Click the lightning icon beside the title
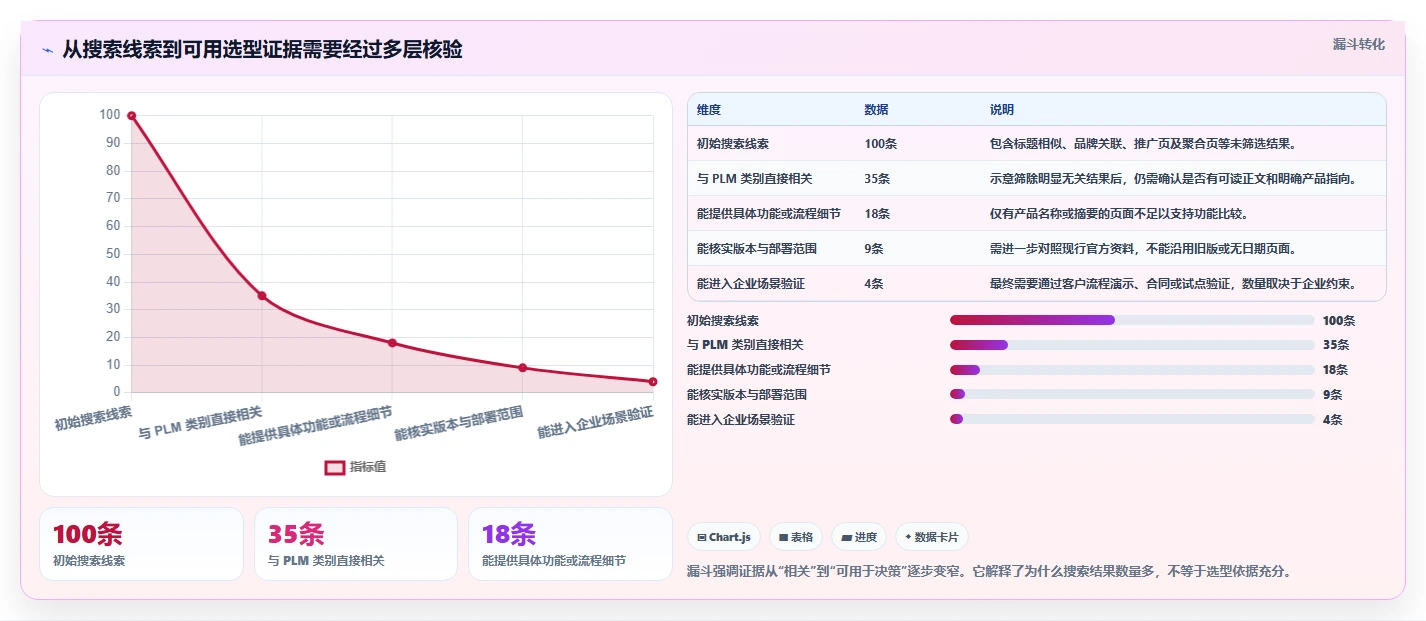The width and height of the screenshot is (1426, 621). [x=47, y=50]
